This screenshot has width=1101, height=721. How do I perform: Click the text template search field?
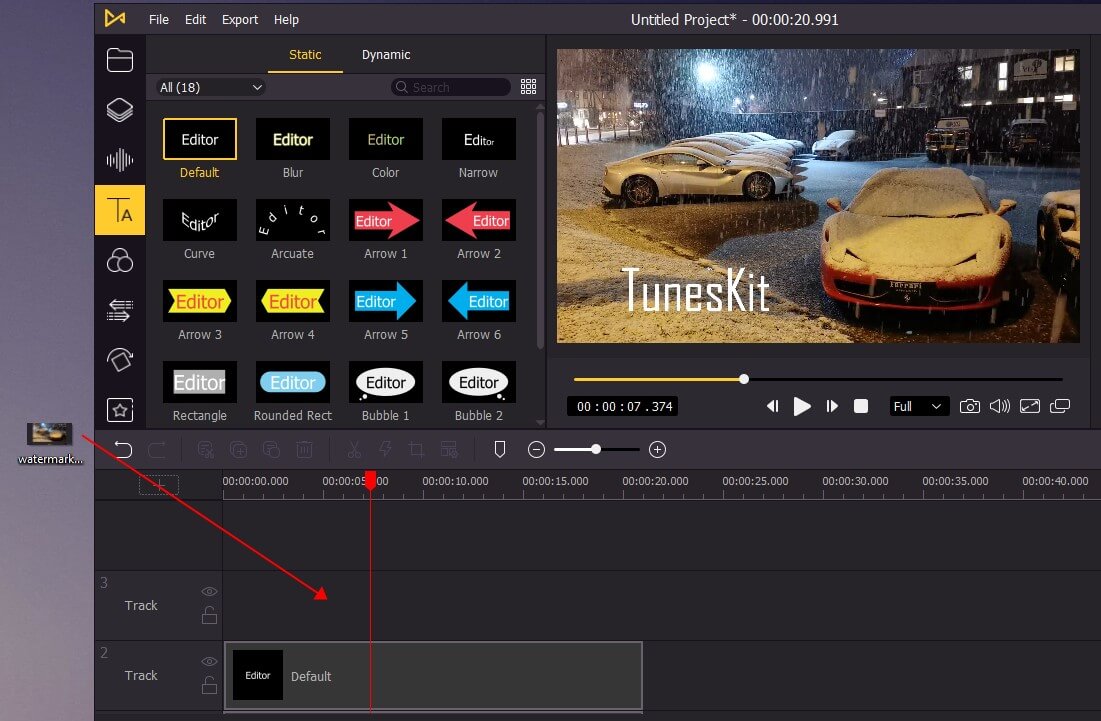(x=451, y=87)
